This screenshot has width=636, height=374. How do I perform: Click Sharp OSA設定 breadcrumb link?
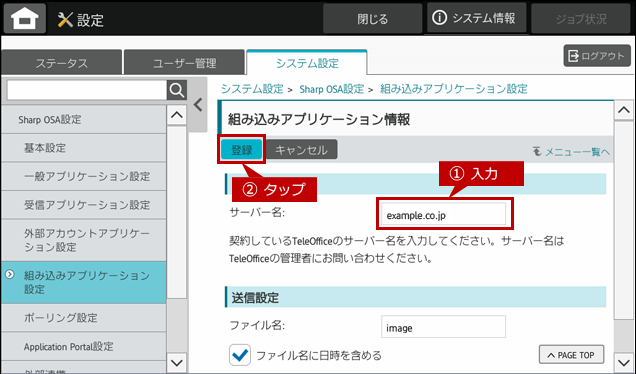pos(331,89)
